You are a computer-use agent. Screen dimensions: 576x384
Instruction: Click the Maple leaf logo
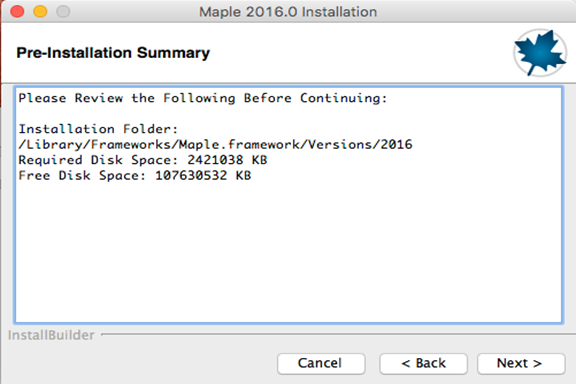[x=540, y=53]
